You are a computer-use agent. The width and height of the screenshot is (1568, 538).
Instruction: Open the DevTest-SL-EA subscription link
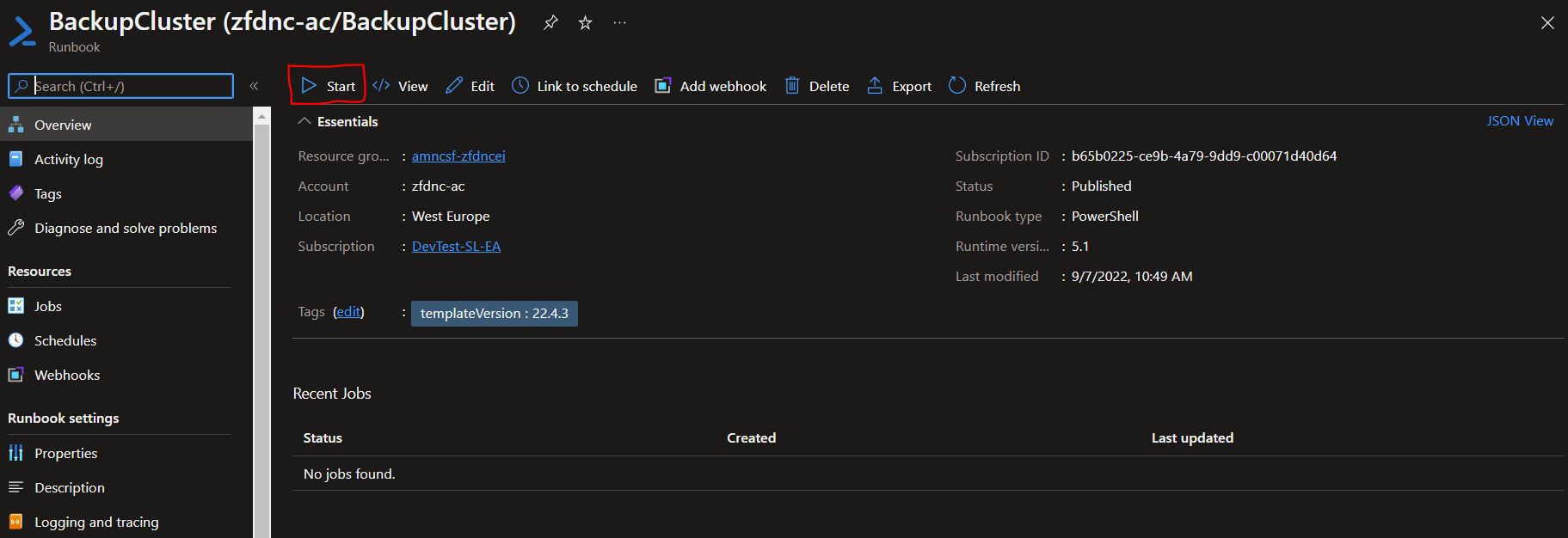(456, 246)
